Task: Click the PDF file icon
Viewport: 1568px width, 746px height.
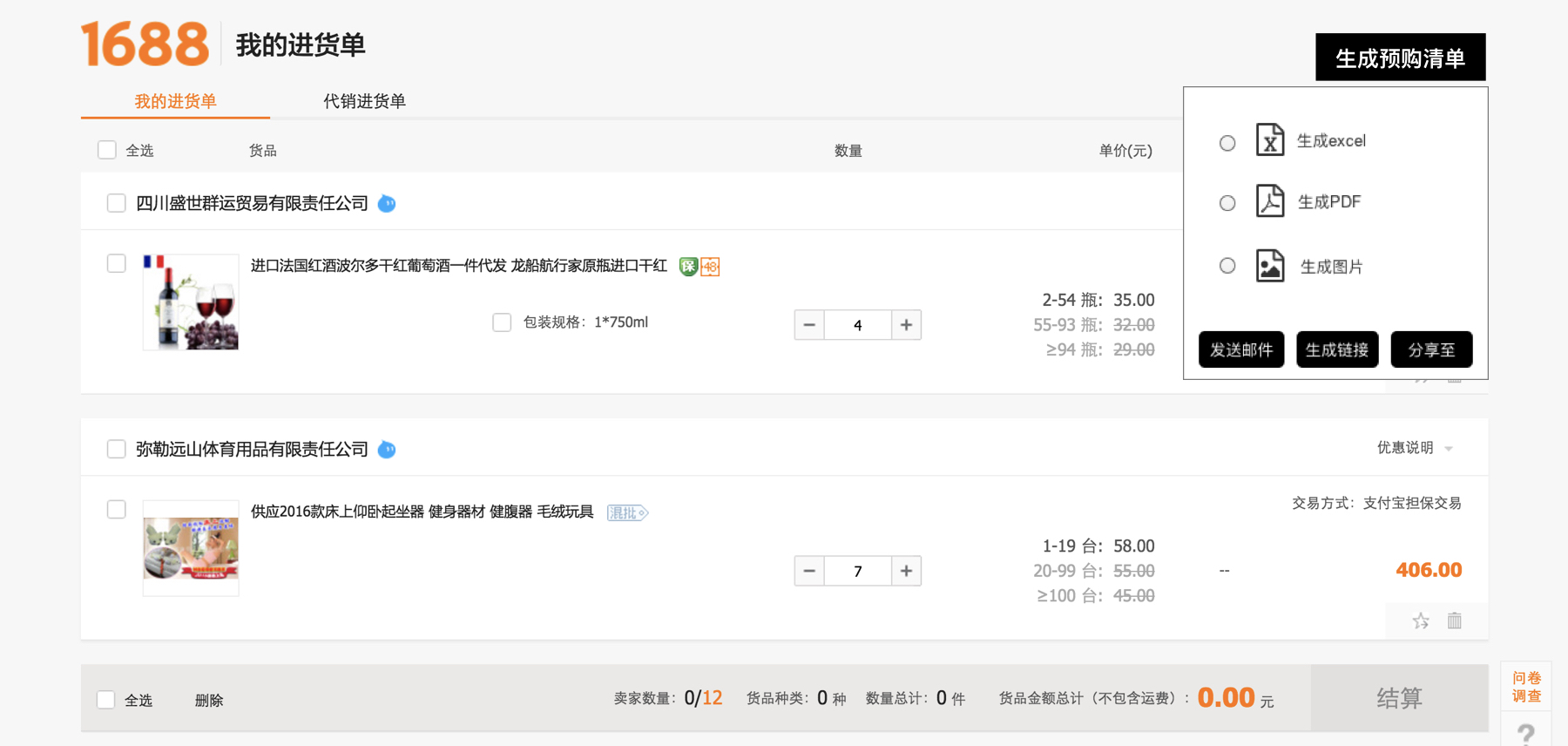Action: (x=1269, y=201)
